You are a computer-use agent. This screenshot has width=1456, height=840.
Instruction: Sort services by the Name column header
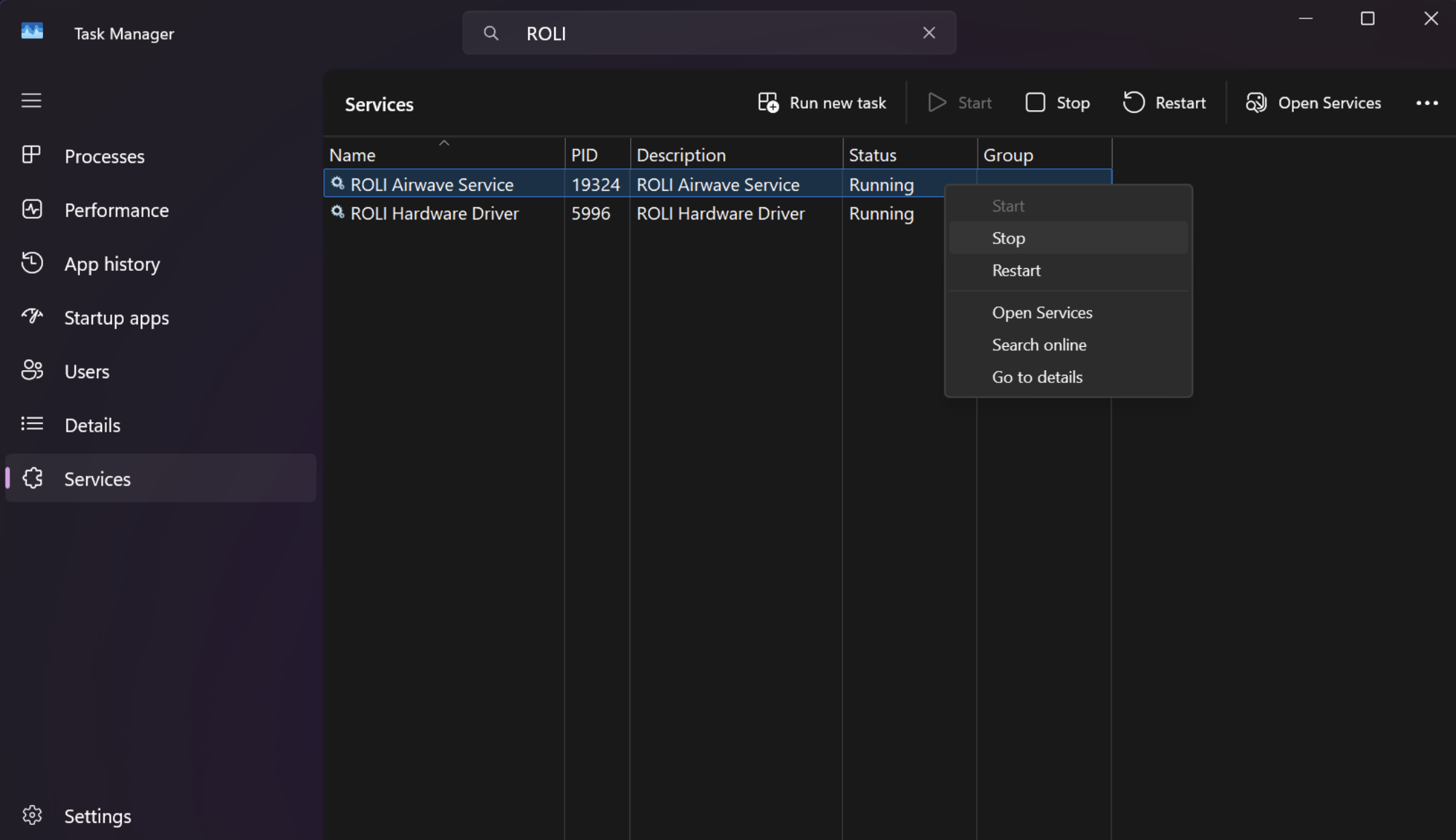(x=352, y=155)
